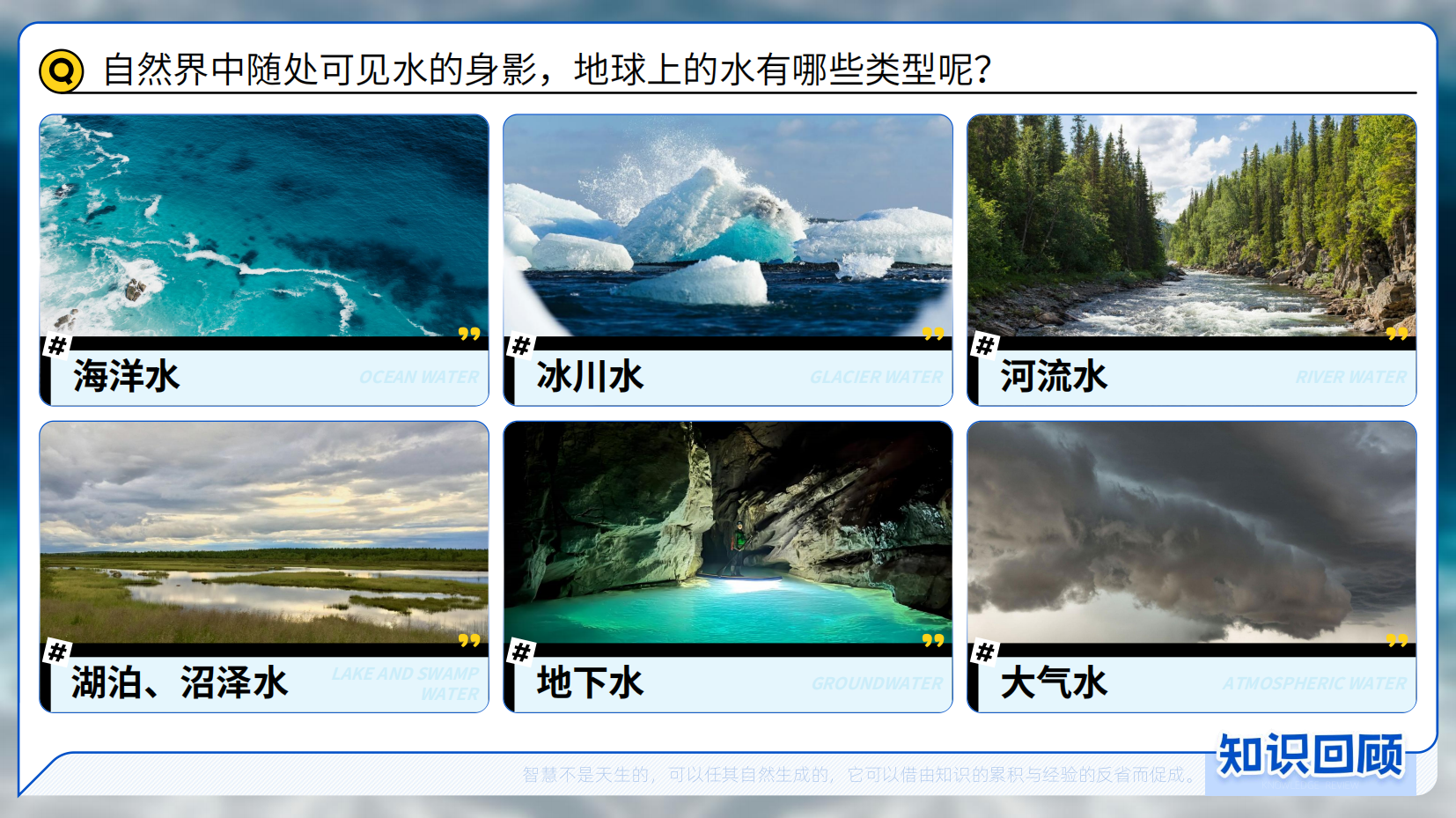
Task: Click the faint GROUNDWATER label
Action: pyautogui.click(x=878, y=683)
